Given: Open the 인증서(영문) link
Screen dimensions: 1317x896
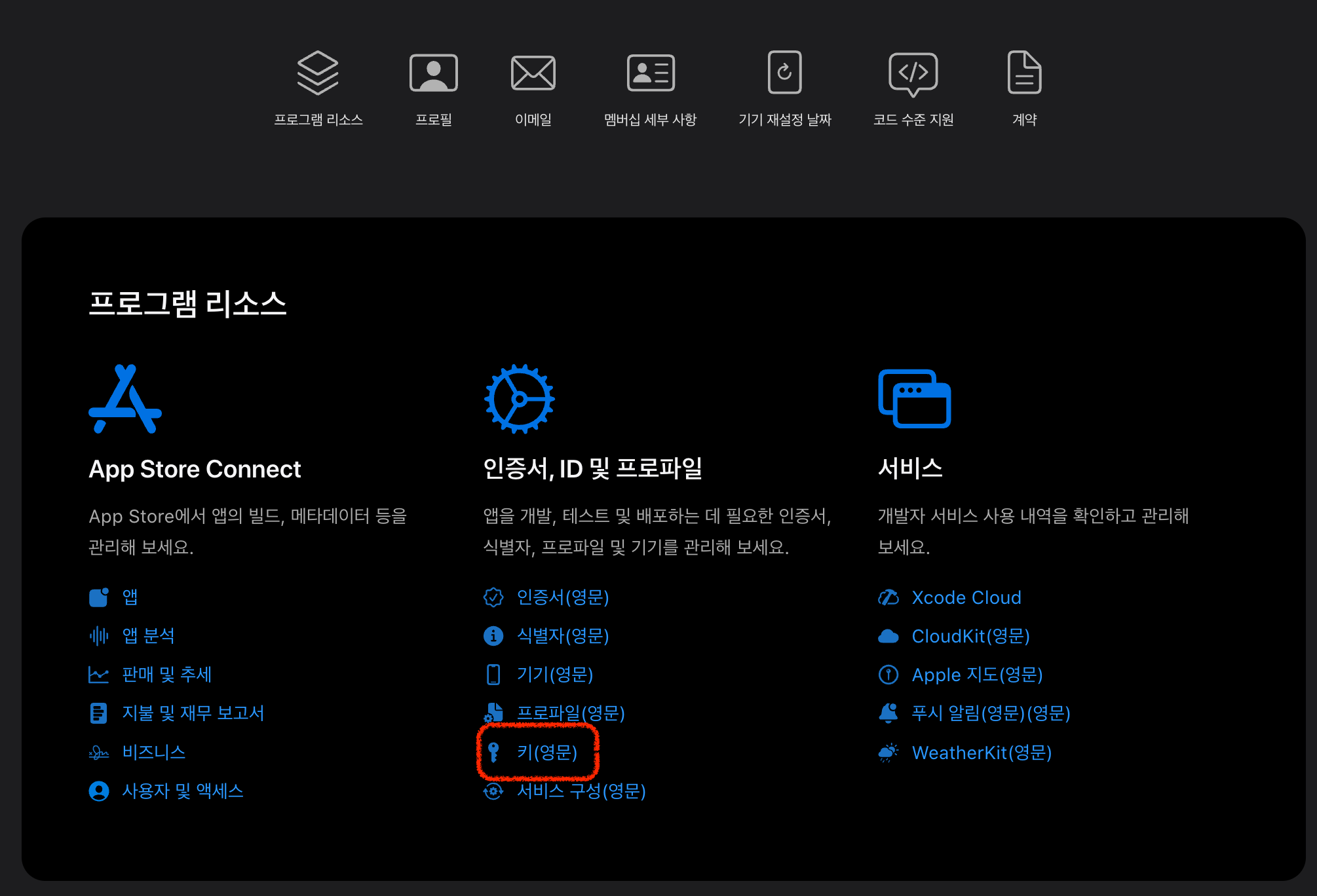Looking at the screenshot, I should (563, 597).
